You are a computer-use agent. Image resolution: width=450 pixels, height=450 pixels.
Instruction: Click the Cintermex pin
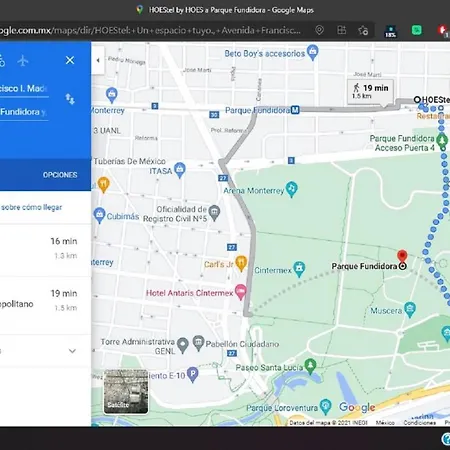[x=299, y=269]
